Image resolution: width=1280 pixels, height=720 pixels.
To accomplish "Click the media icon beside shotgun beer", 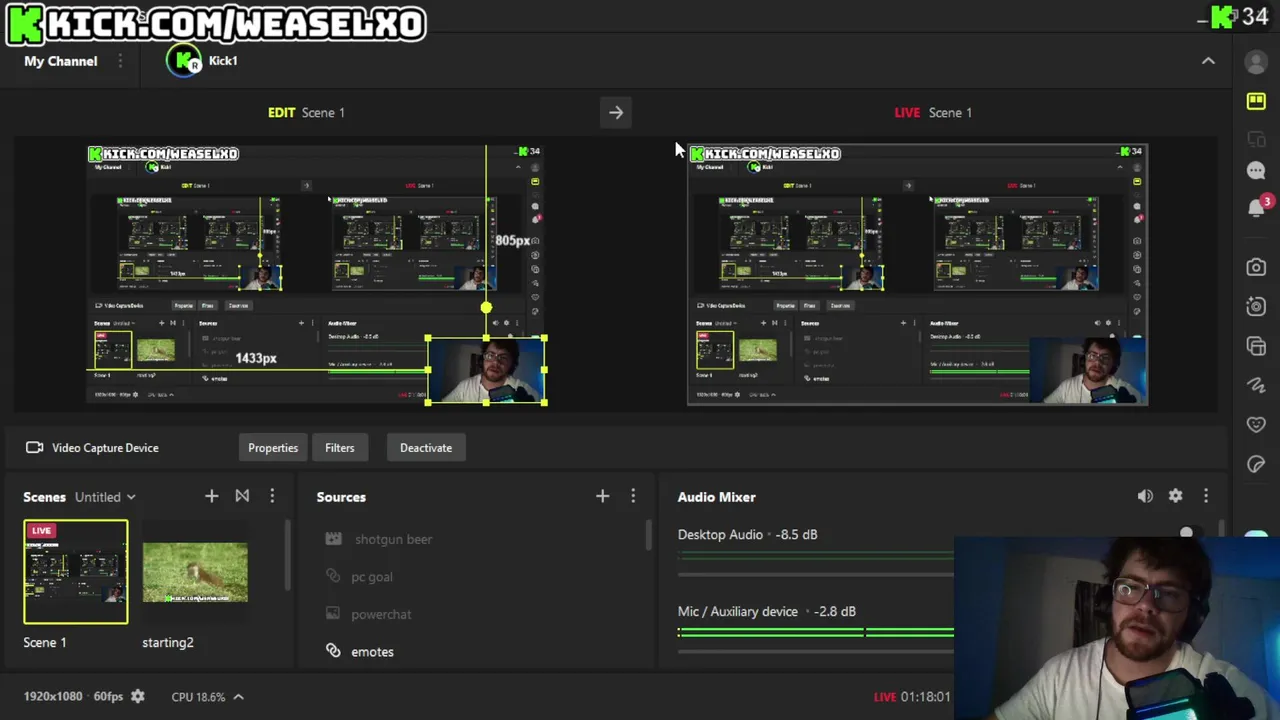I will 333,539.
